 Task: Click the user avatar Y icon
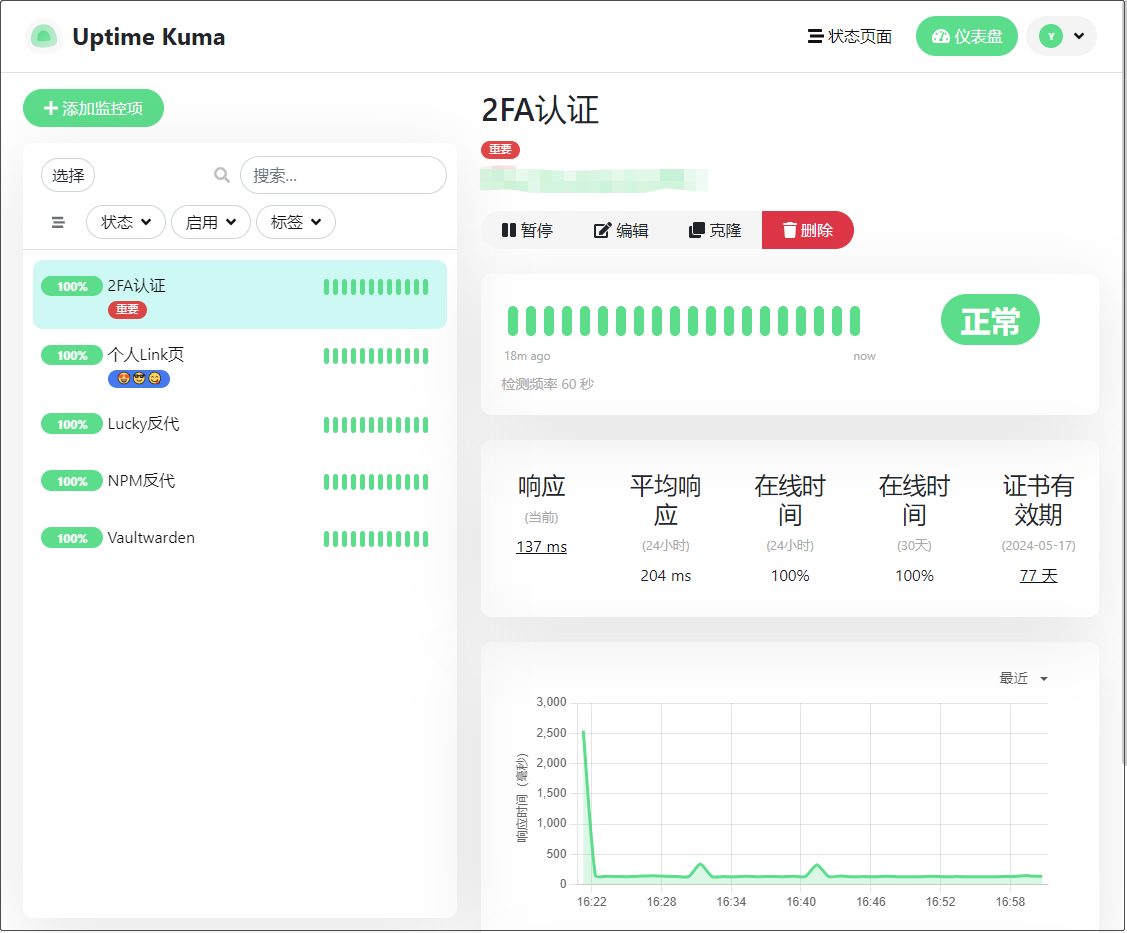click(x=1051, y=36)
